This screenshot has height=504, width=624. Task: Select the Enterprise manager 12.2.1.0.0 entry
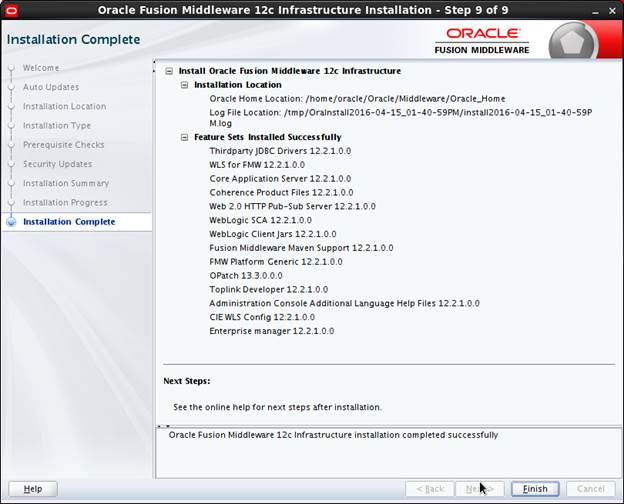click(x=271, y=330)
